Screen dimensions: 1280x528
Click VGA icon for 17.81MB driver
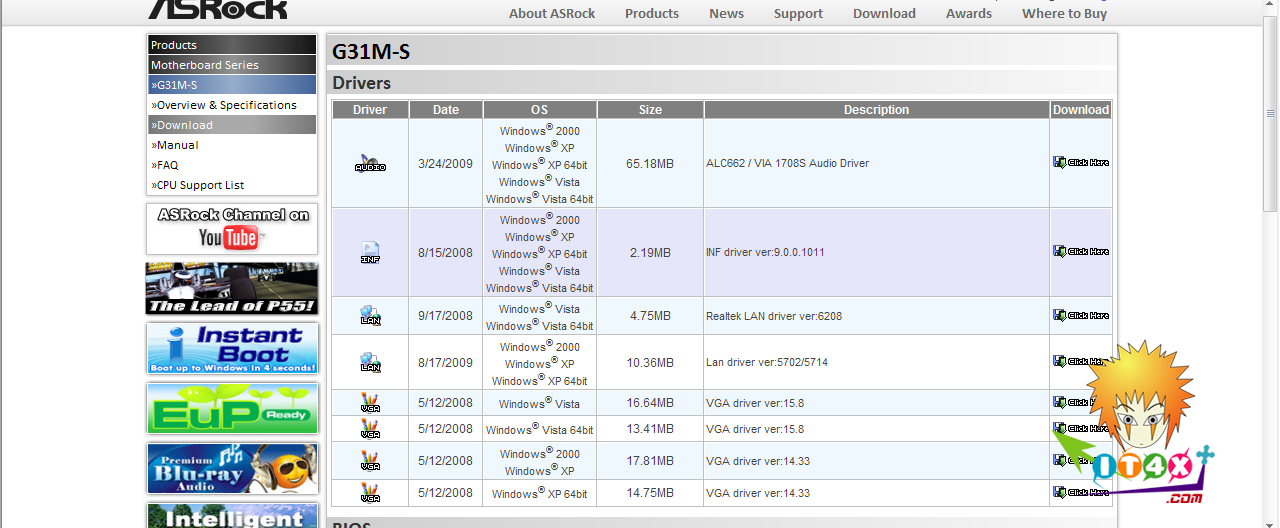(x=370, y=461)
